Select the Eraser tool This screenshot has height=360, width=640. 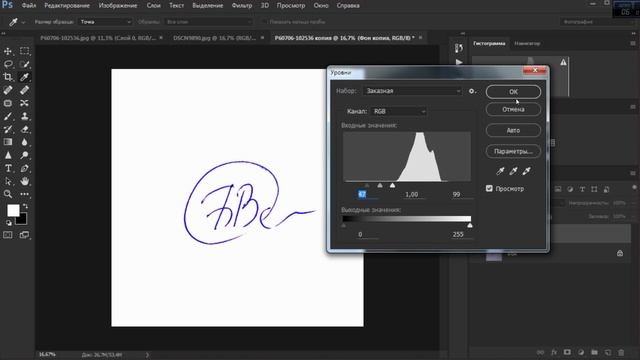click(x=24, y=129)
